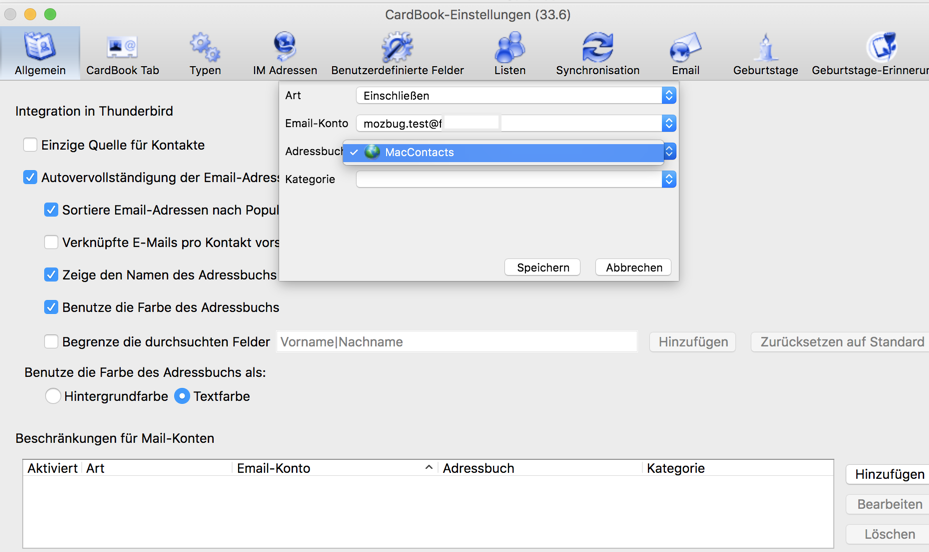Click Abbrechen in the dialog
The height and width of the screenshot is (552, 929).
[633, 267]
